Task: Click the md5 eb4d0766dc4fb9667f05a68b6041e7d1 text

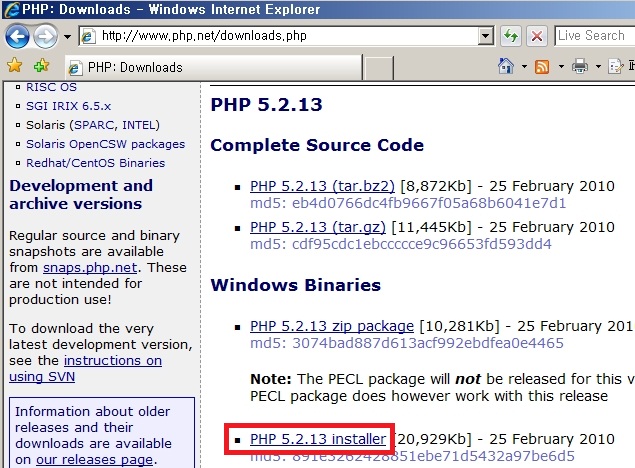Action: click(x=408, y=203)
